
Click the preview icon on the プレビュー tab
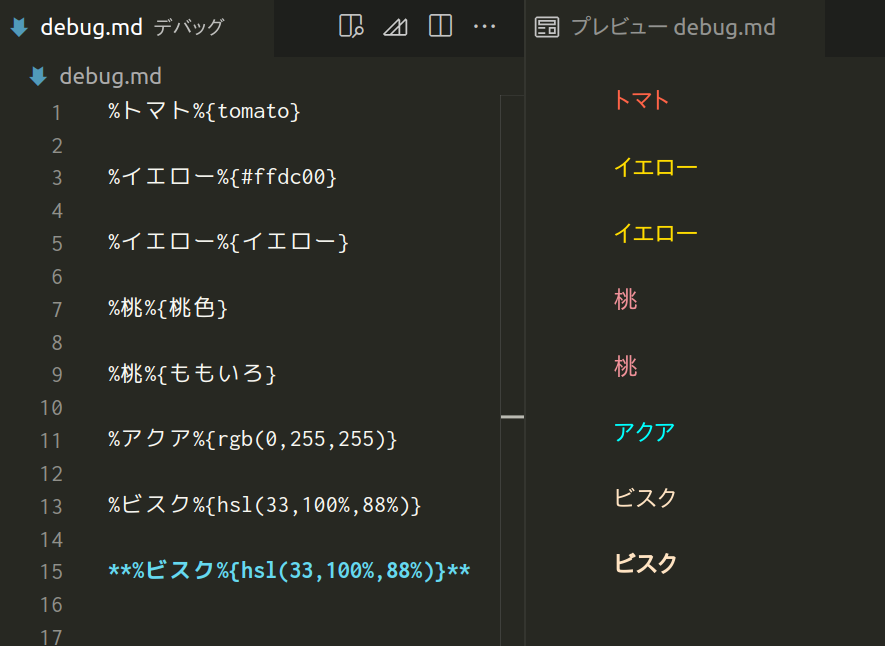[547, 27]
